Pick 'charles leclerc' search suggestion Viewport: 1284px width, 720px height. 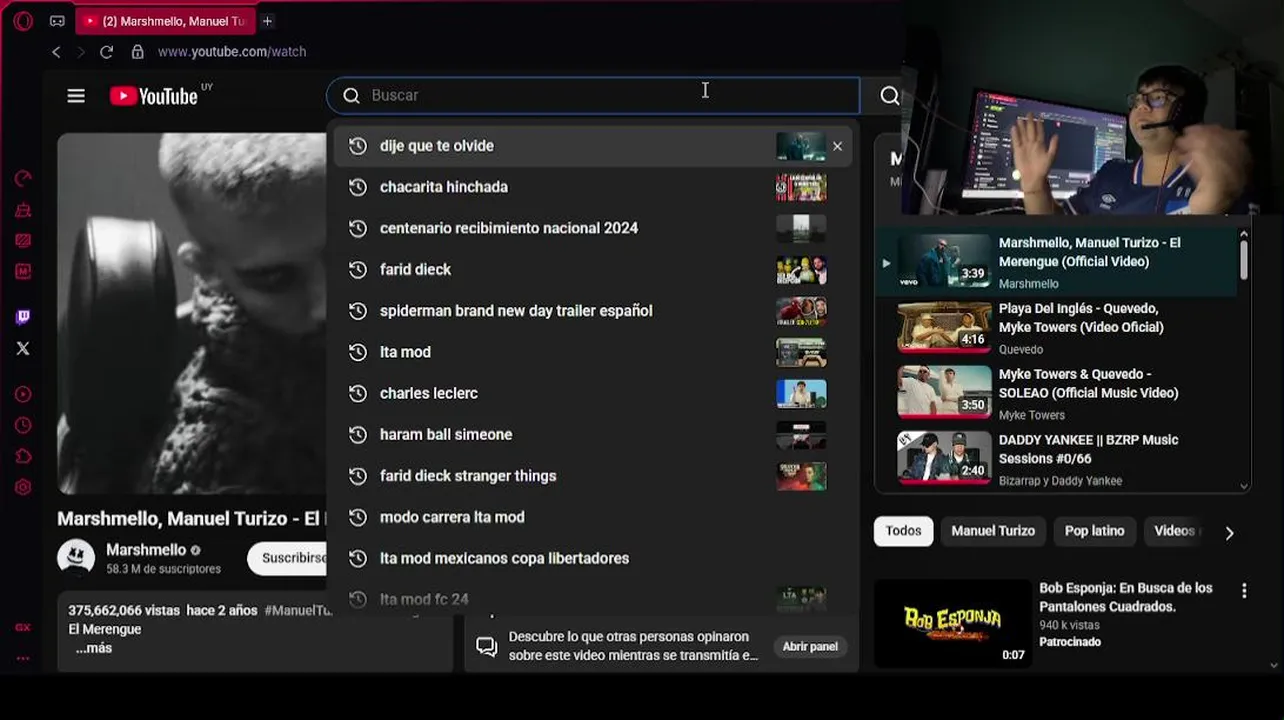(593, 393)
